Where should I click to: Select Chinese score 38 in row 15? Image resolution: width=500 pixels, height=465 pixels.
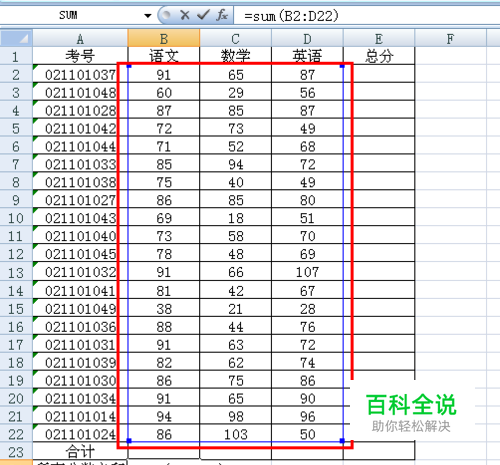164,309
